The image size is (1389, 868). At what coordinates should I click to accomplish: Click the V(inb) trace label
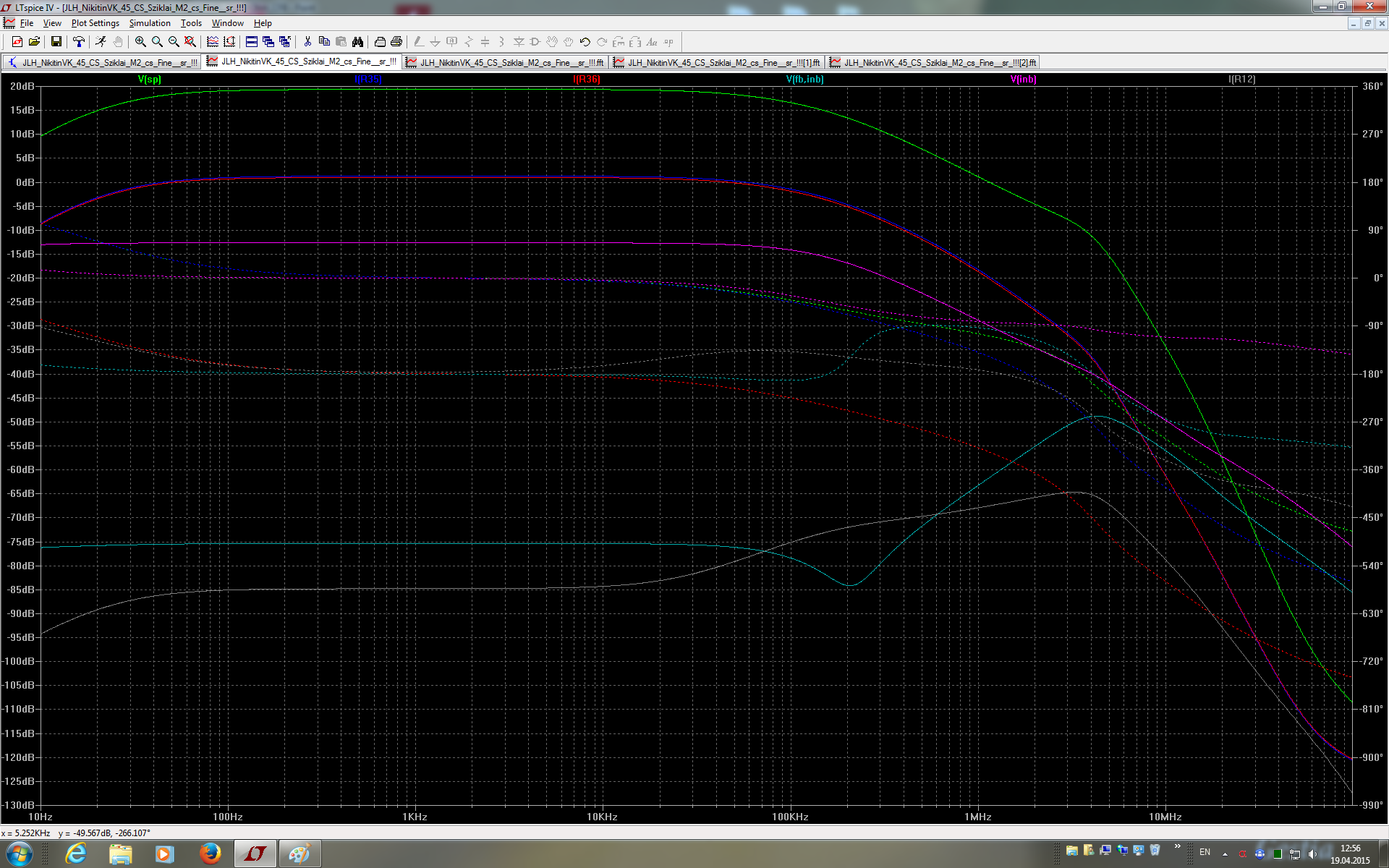point(1023,79)
